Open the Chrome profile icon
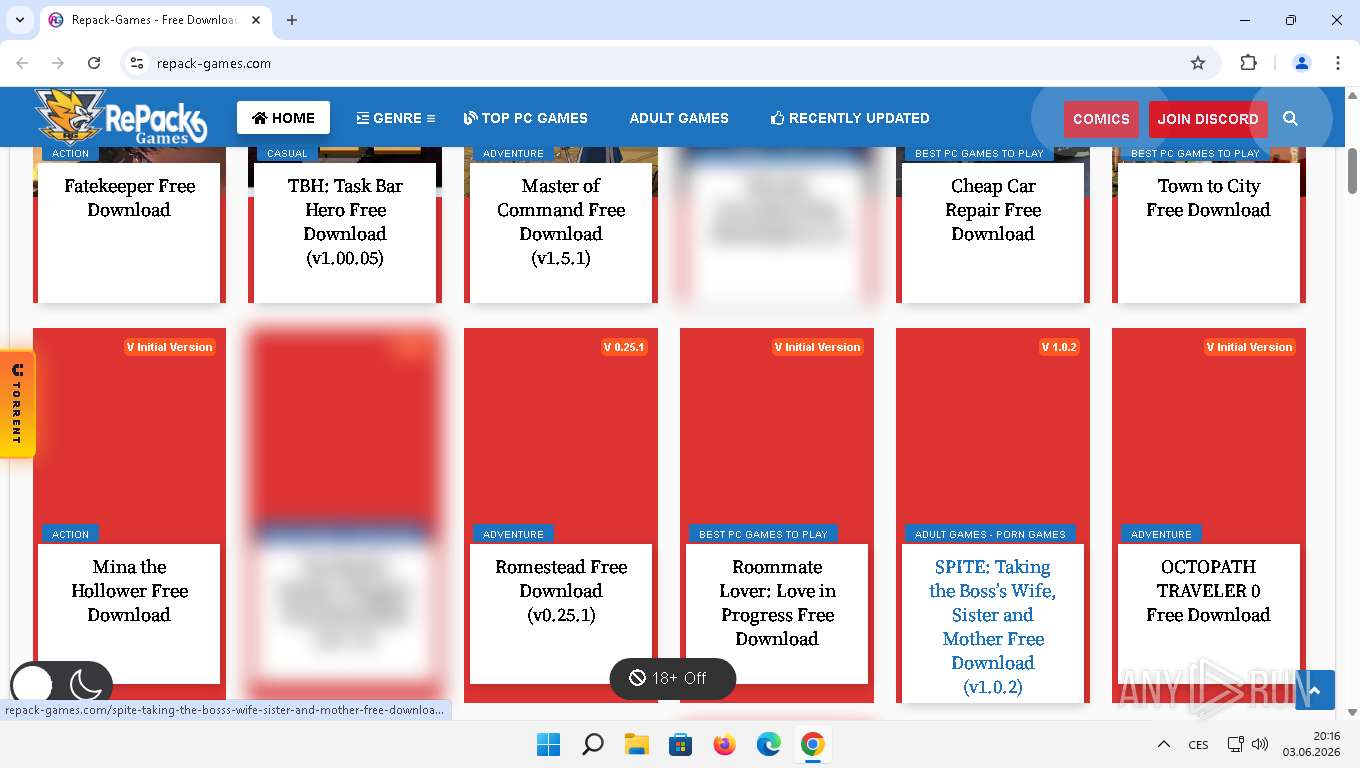Viewport: 1360px width, 768px height. [x=1302, y=63]
